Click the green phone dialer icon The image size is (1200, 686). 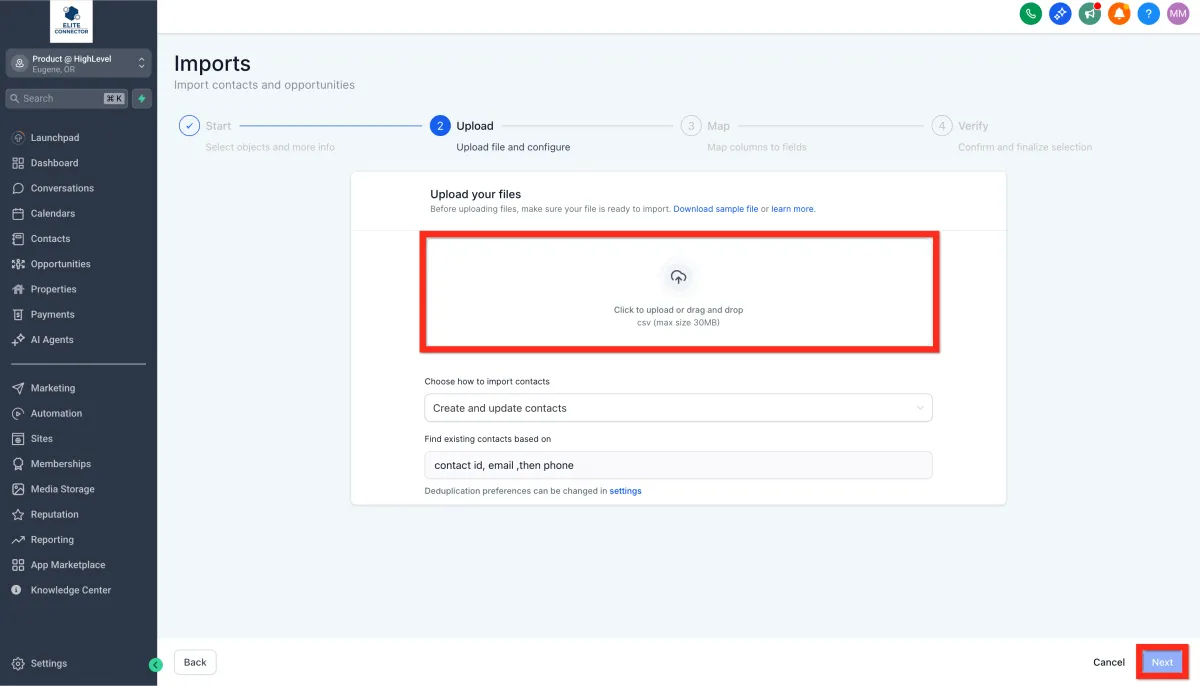point(1030,14)
